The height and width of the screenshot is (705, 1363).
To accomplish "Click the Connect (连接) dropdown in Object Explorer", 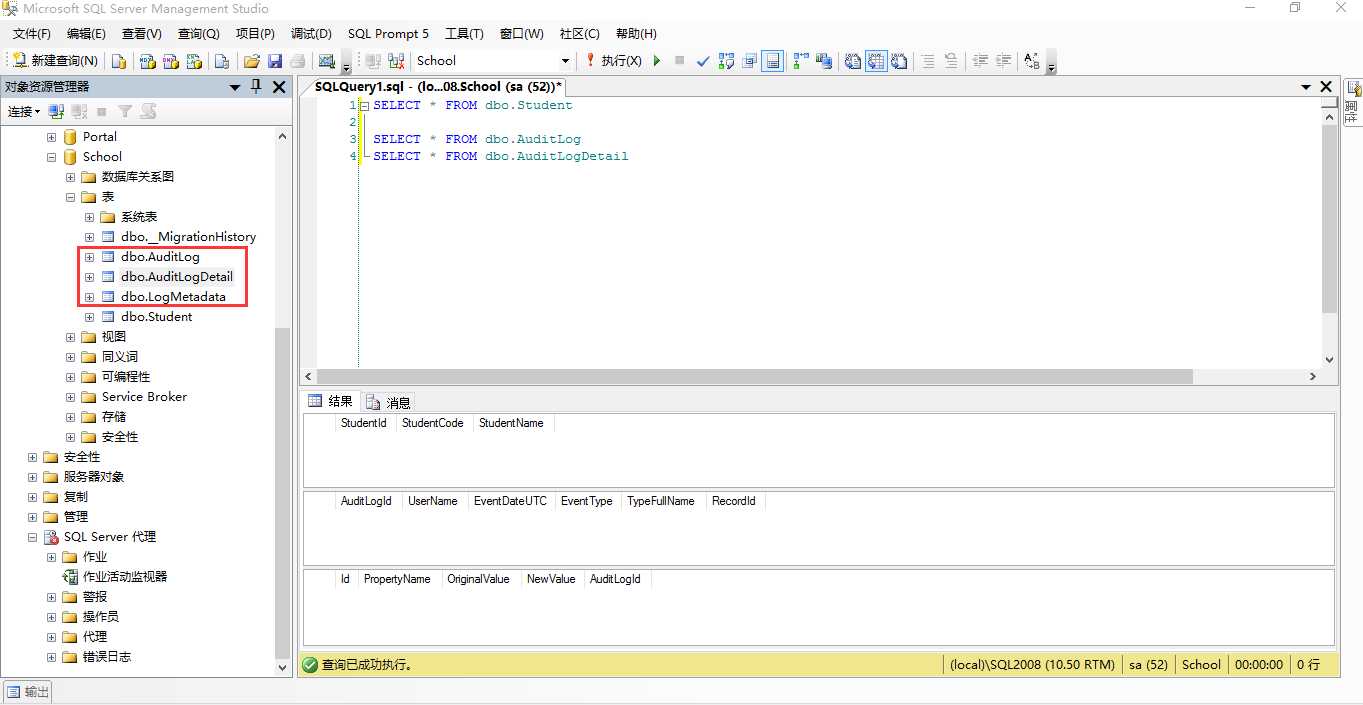I will (24, 111).
